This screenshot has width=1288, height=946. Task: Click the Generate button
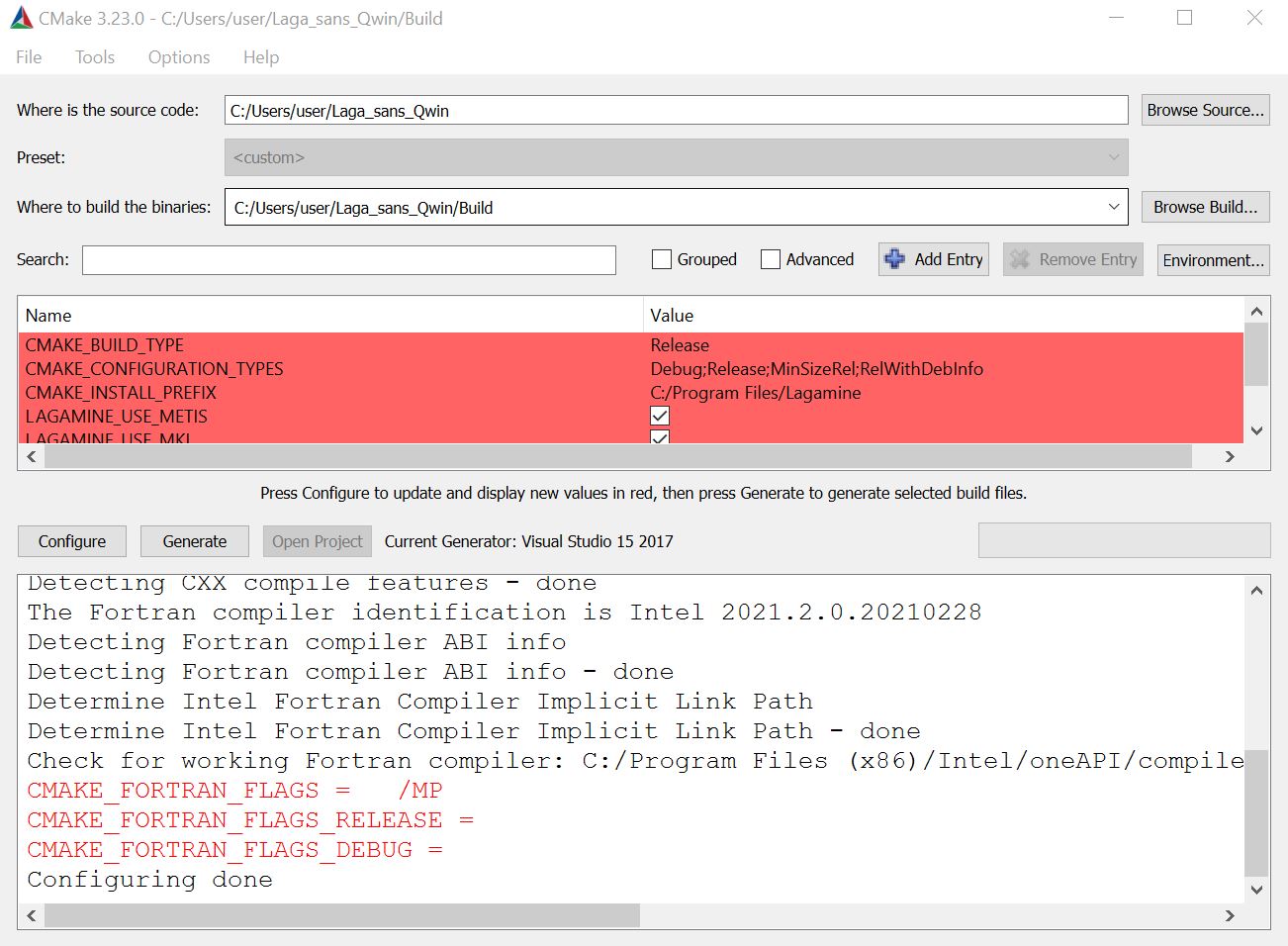(x=195, y=541)
